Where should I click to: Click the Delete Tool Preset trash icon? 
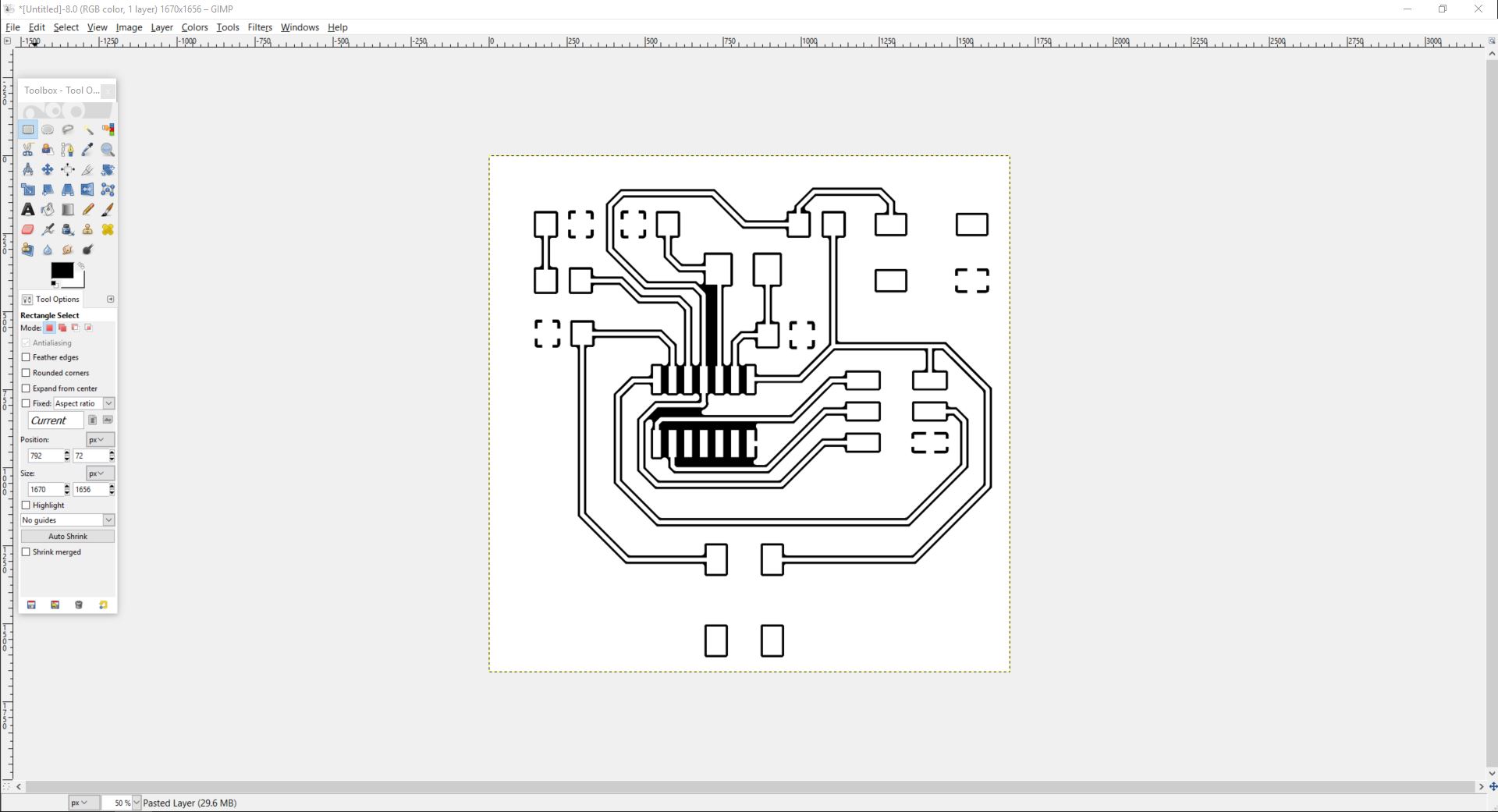coord(78,605)
